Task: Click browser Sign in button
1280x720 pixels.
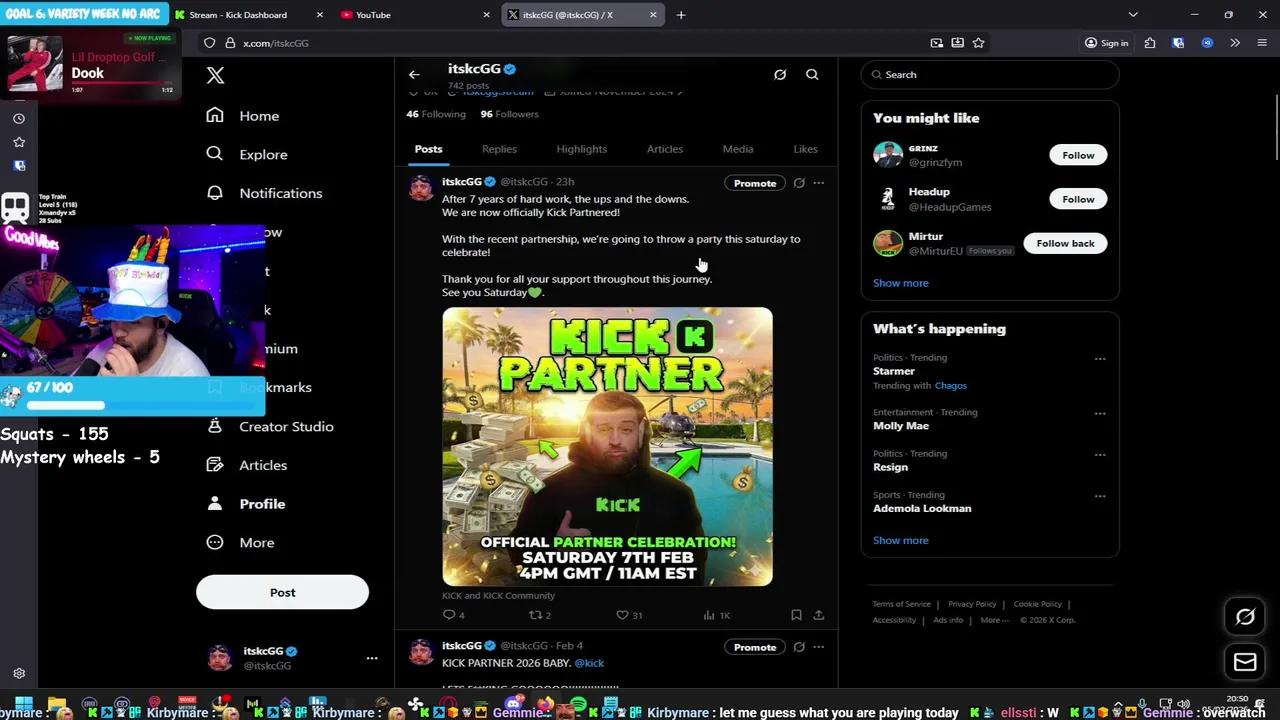Action: pyautogui.click(x=1106, y=43)
